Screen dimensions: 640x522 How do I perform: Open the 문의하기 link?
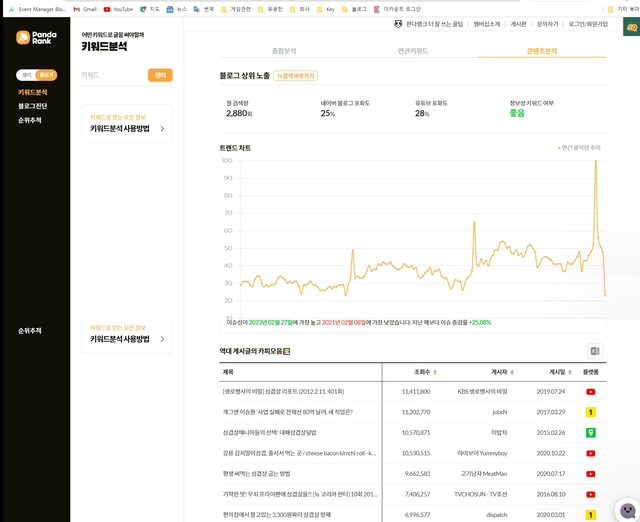547,24
